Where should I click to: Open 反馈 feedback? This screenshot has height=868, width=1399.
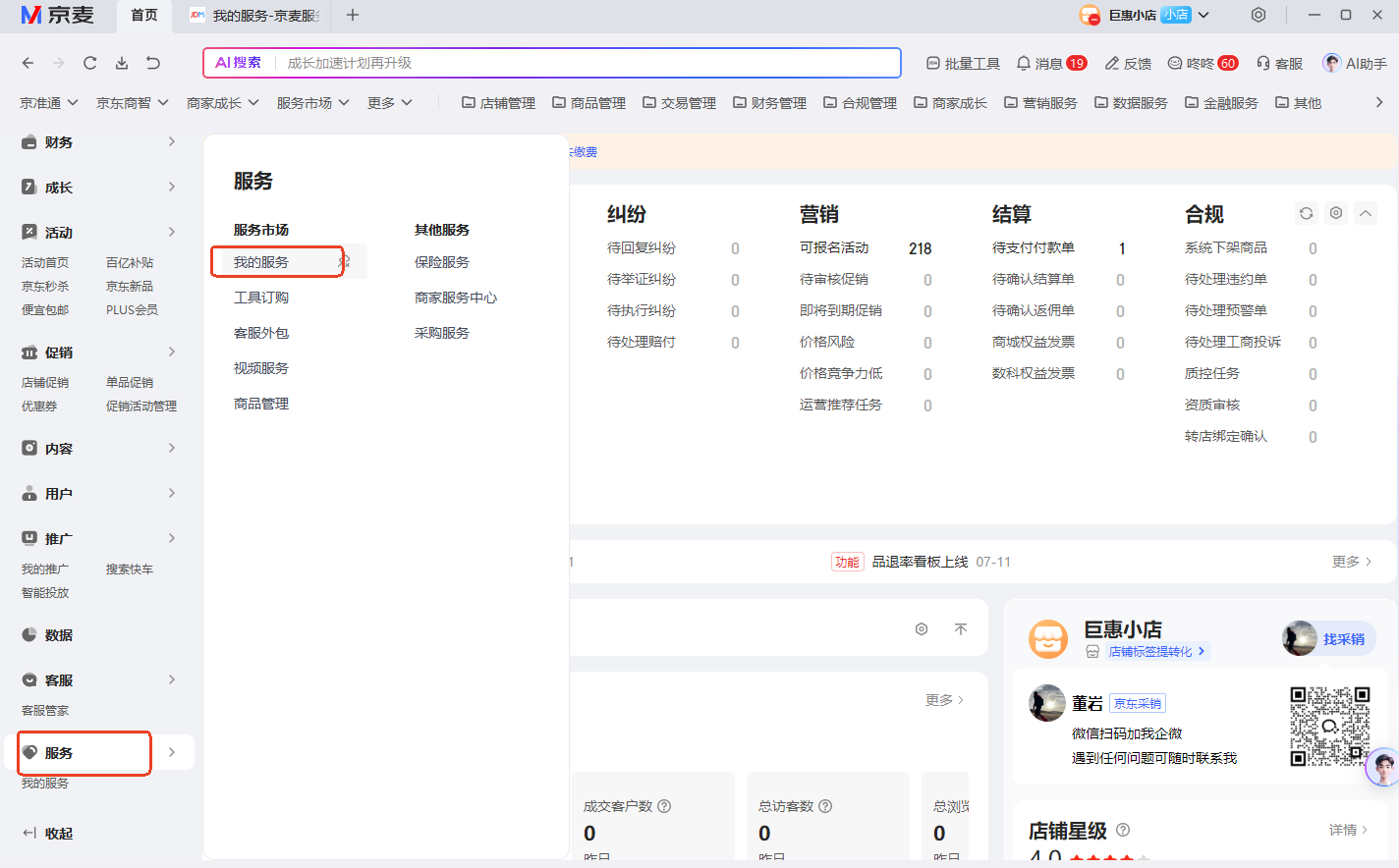(x=1128, y=64)
